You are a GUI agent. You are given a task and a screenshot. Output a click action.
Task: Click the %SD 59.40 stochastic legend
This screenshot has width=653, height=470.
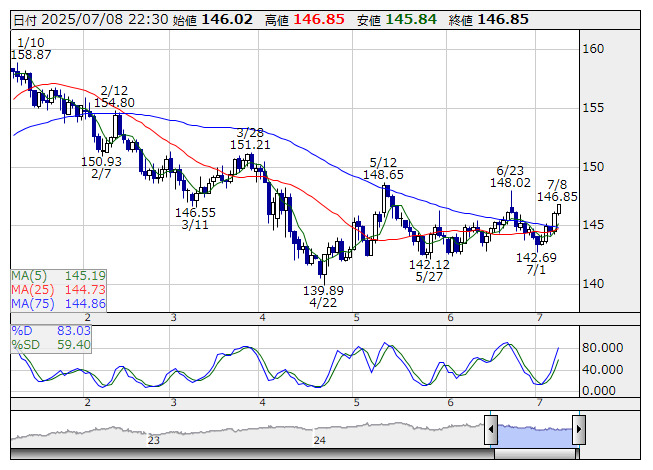click(51, 345)
